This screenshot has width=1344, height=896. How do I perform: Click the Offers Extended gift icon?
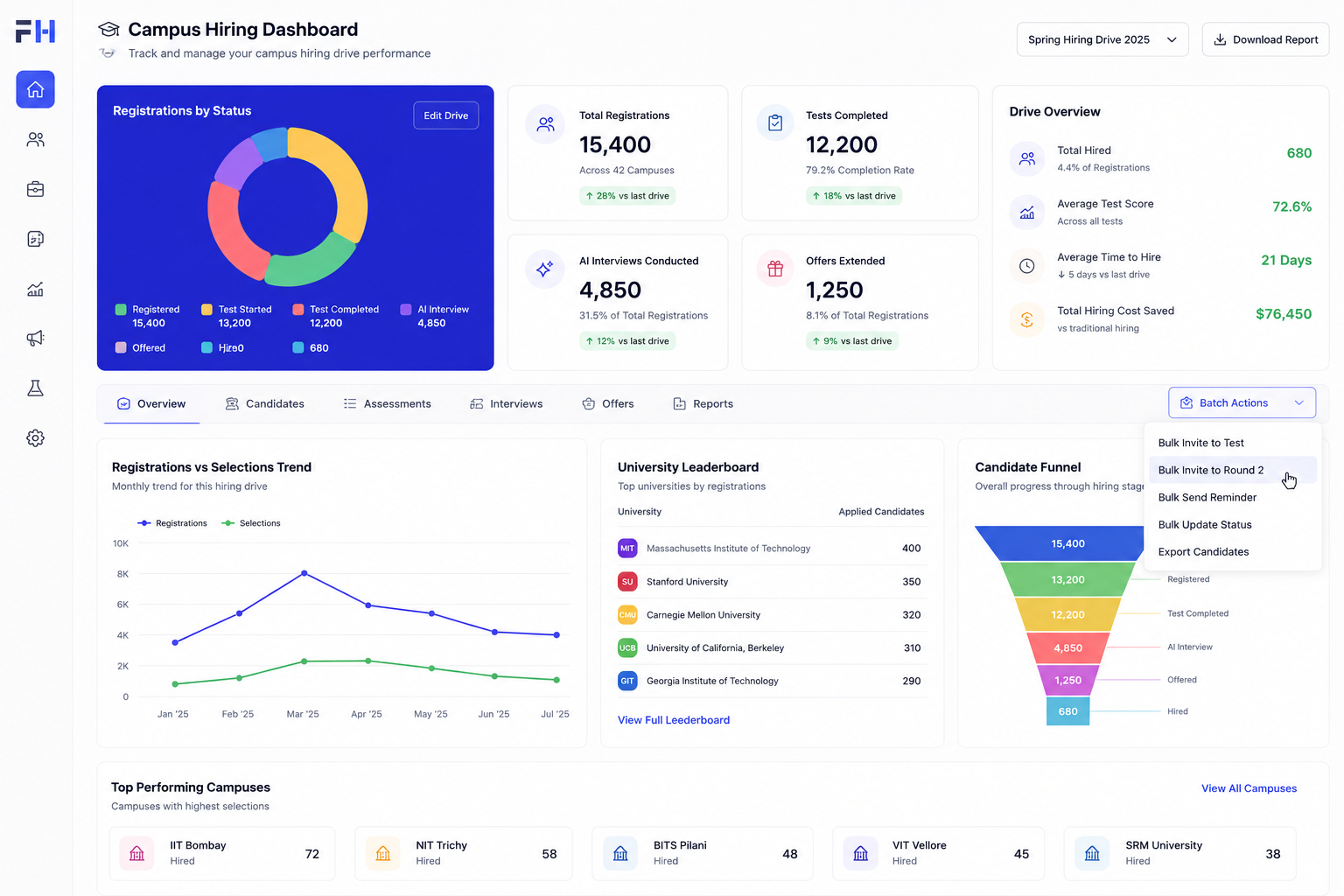click(775, 269)
